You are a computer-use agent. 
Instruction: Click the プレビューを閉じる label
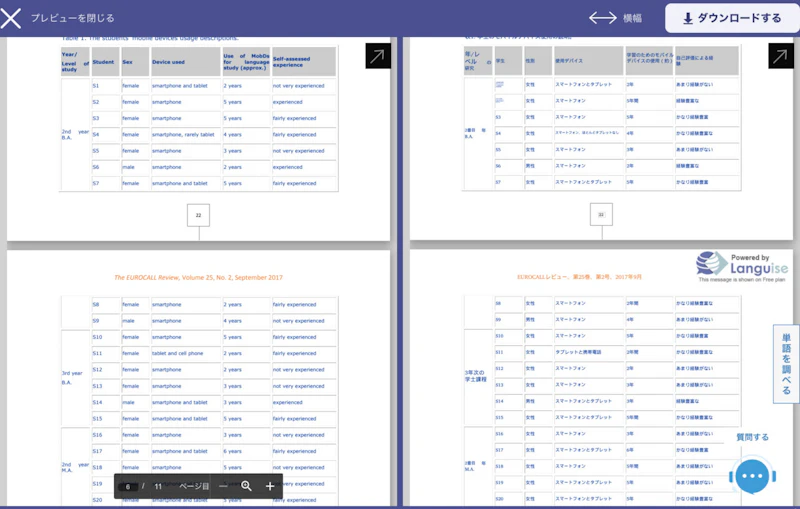(72, 18)
